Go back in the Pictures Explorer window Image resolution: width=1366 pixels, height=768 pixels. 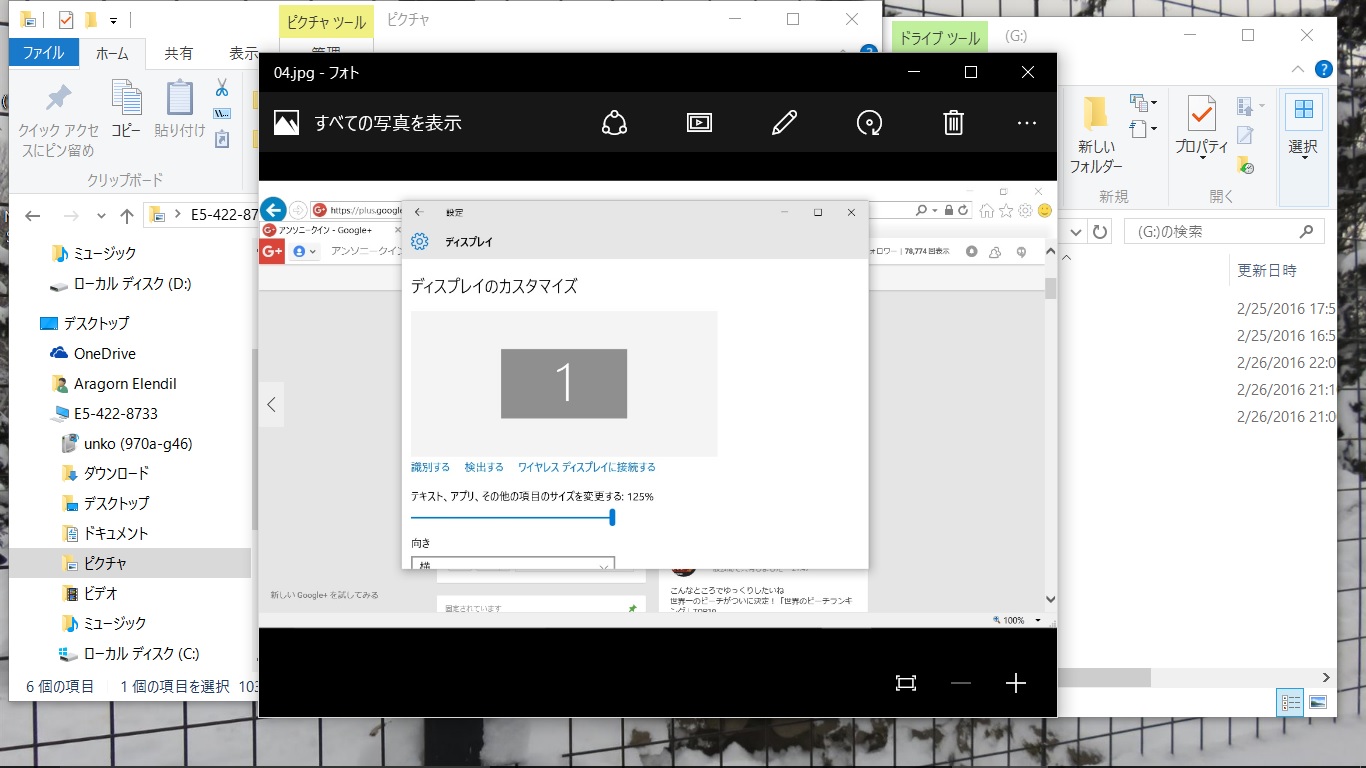pyautogui.click(x=32, y=215)
